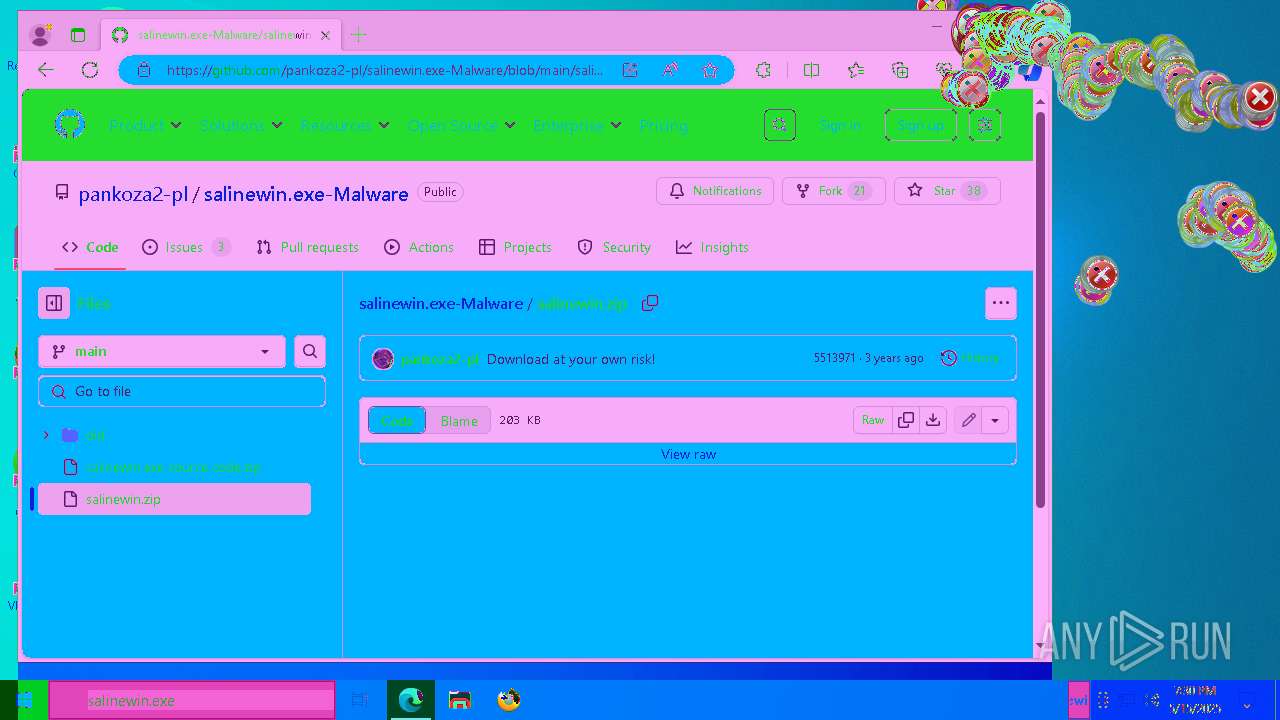Edit this file pencil icon
The width and height of the screenshot is (1280, 720).
968,421
